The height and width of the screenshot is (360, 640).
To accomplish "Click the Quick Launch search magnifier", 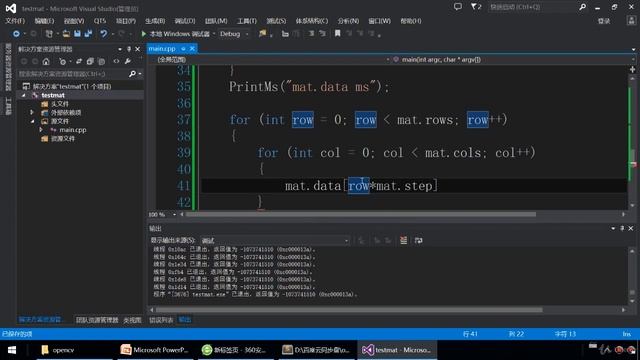I will pos(582,7).
